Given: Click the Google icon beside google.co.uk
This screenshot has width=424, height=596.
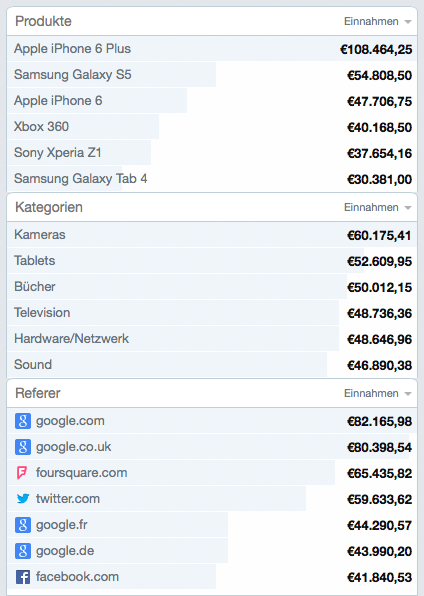Looking at the screenshot, I should tap(23, 447).
